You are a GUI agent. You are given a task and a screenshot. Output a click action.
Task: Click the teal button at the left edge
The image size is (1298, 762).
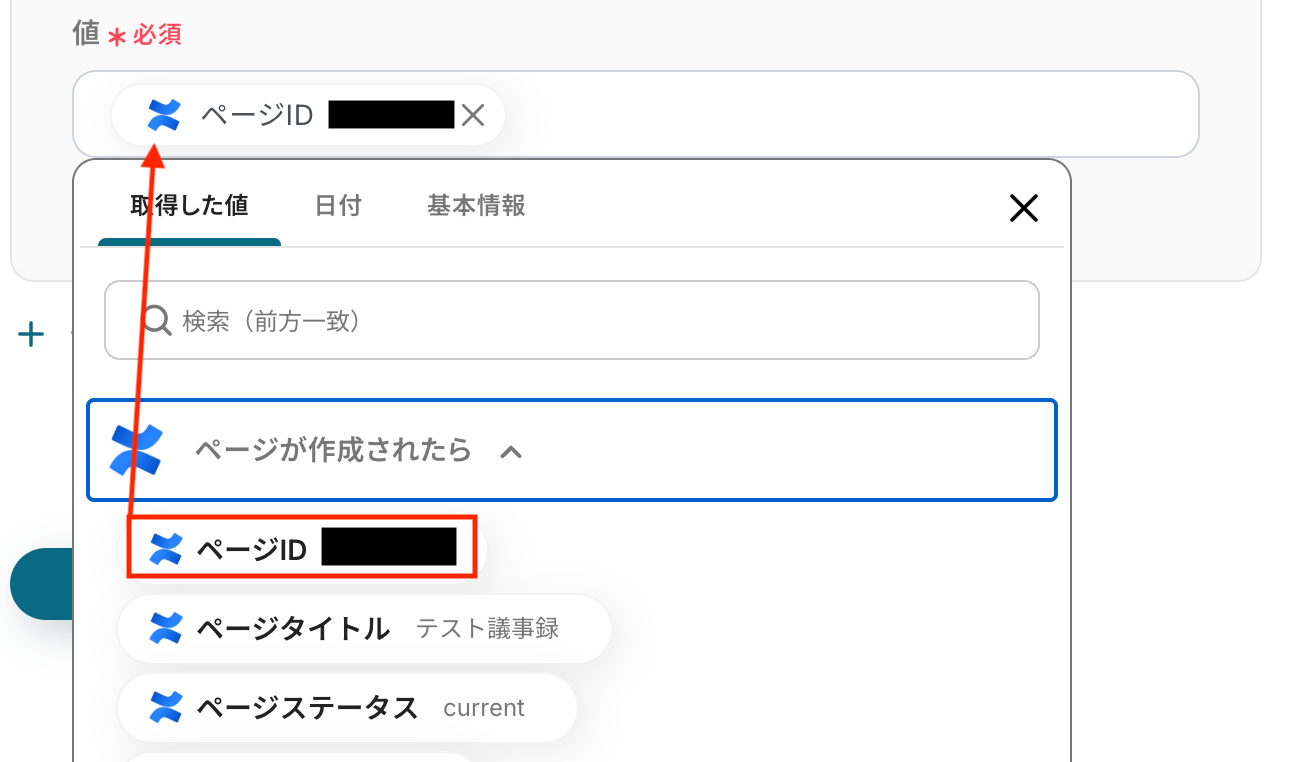[40, 584]
